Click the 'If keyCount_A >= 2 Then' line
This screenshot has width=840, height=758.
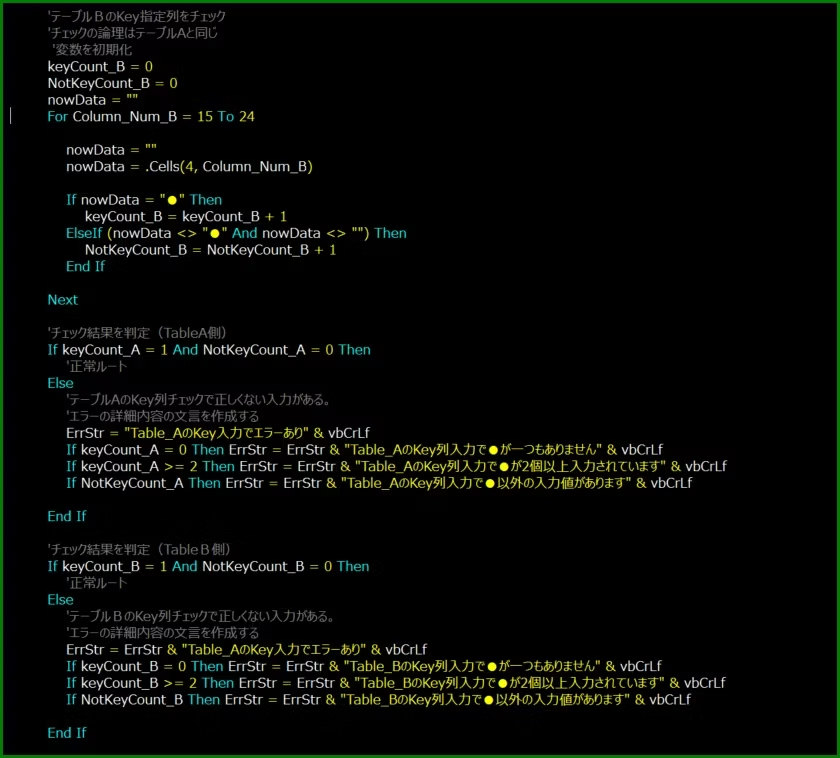pos(396,466)
